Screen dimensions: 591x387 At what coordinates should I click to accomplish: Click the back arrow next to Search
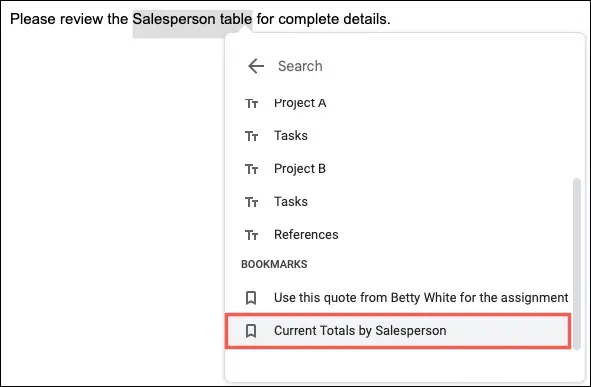pos(256,66)
